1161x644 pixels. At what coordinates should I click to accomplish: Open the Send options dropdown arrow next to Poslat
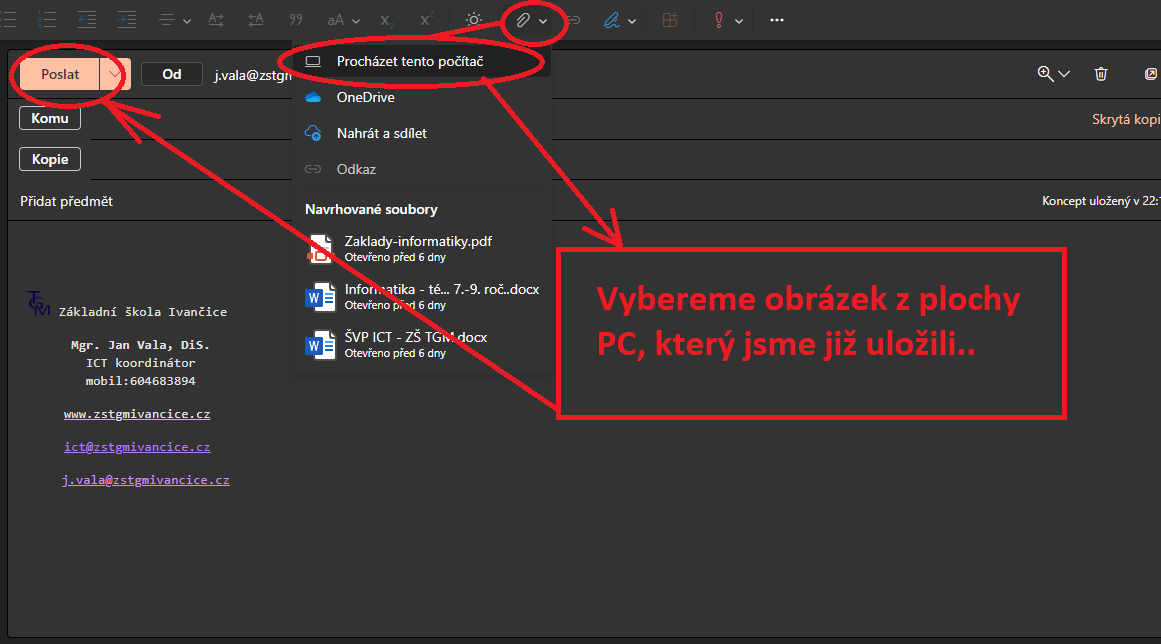coord(116,74)
